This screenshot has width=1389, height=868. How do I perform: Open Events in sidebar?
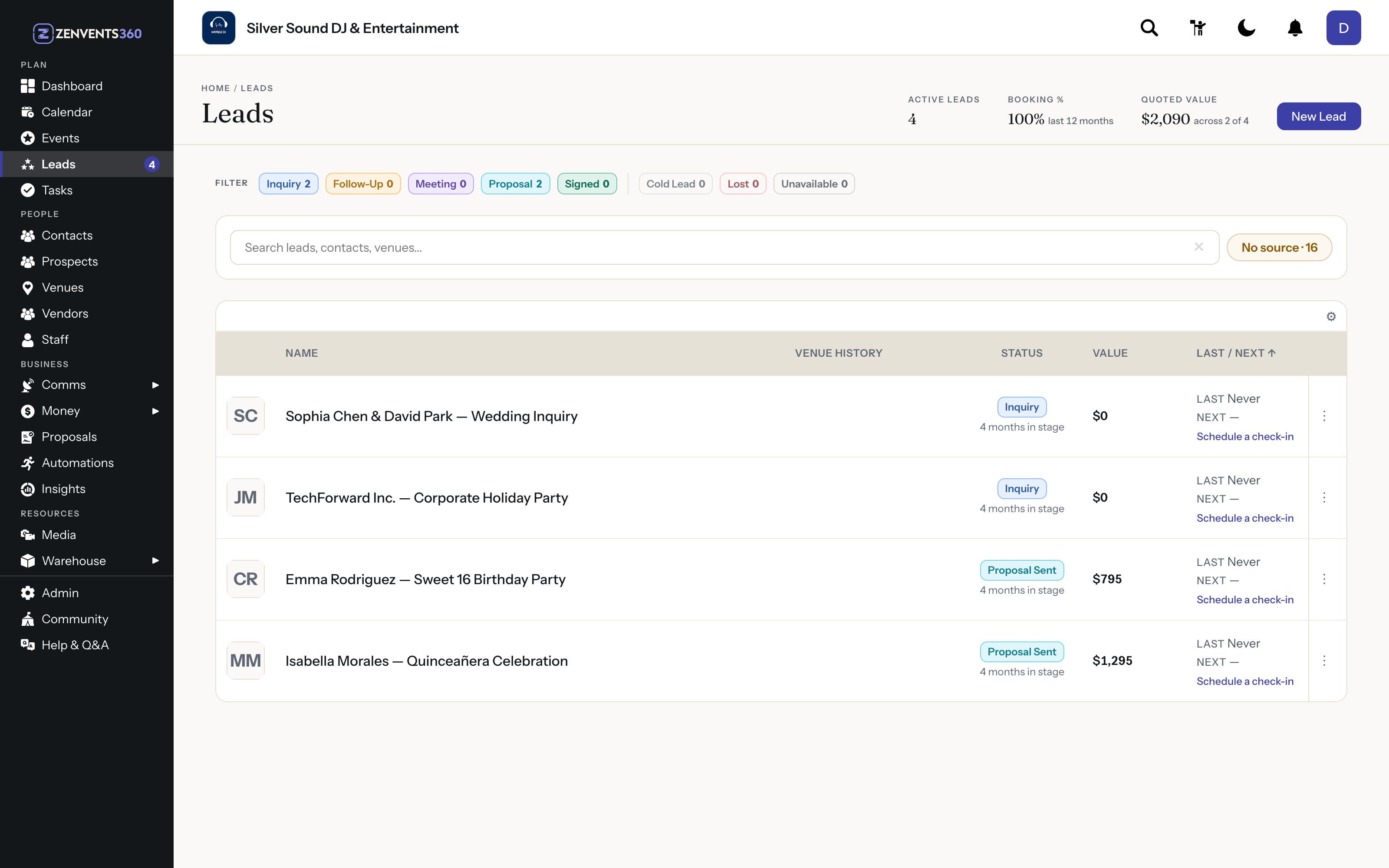(87, 138)
